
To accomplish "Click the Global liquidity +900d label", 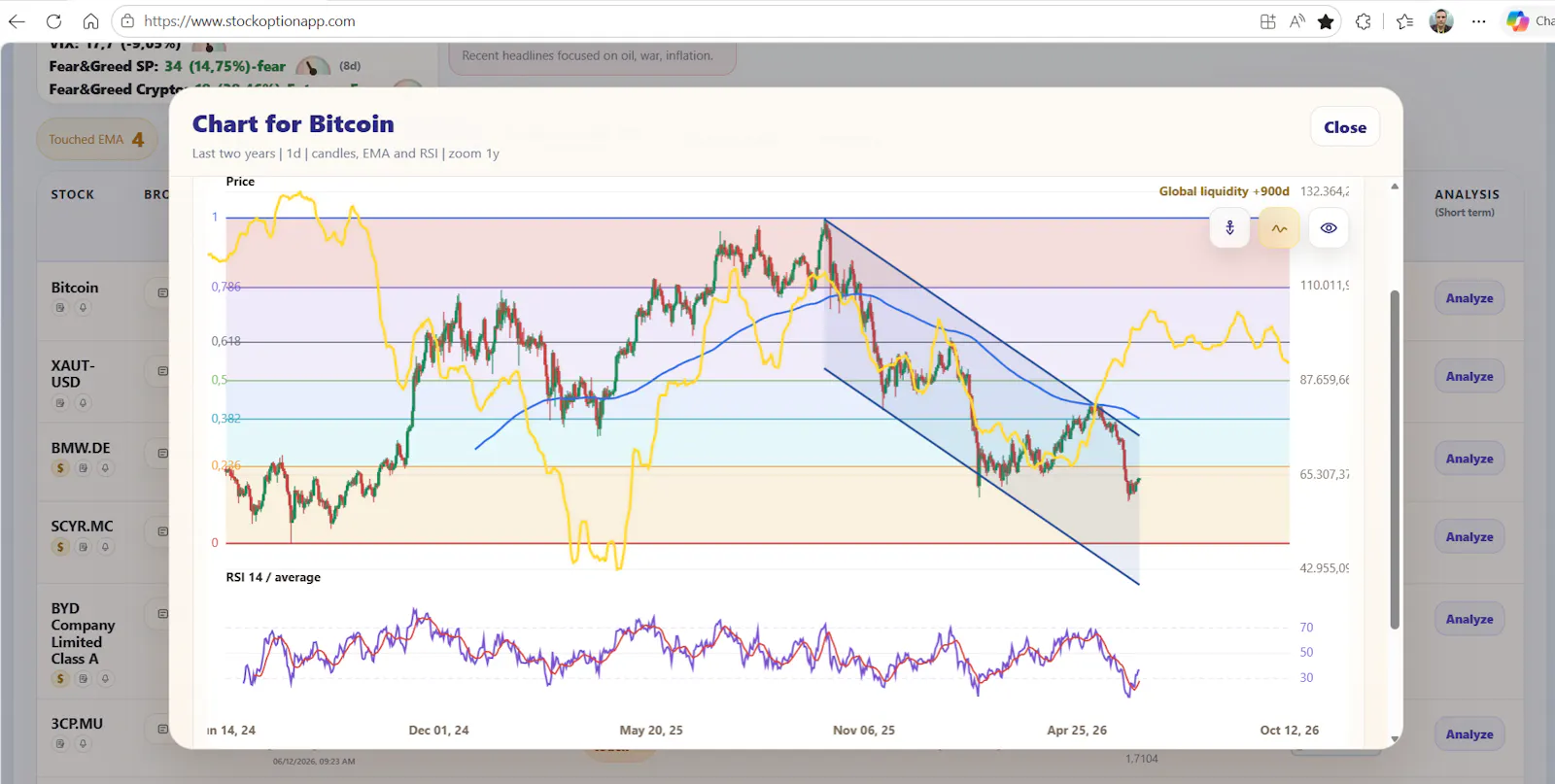I will click(1224, 191).
